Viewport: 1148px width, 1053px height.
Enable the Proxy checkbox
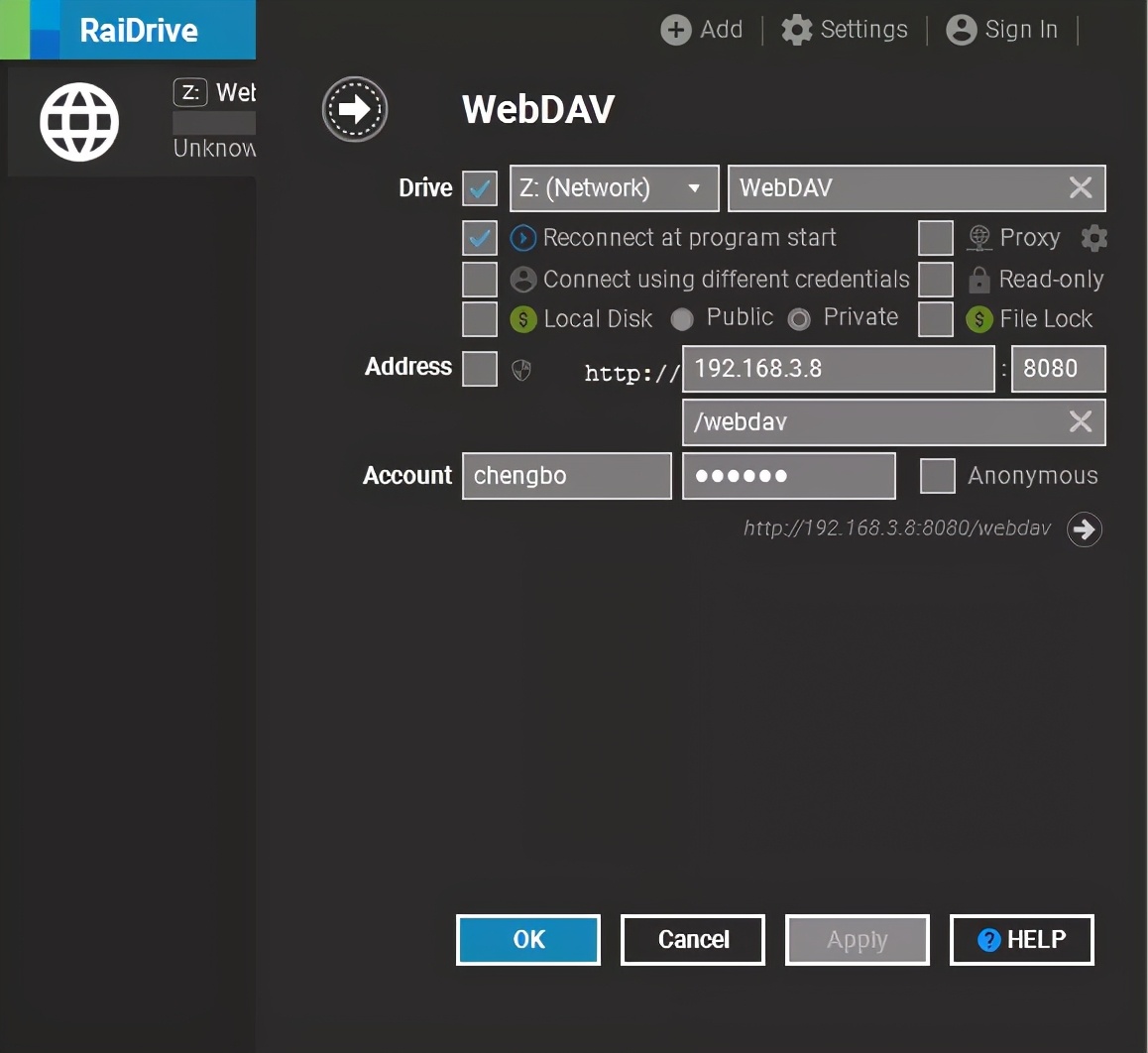pos(936,238)
